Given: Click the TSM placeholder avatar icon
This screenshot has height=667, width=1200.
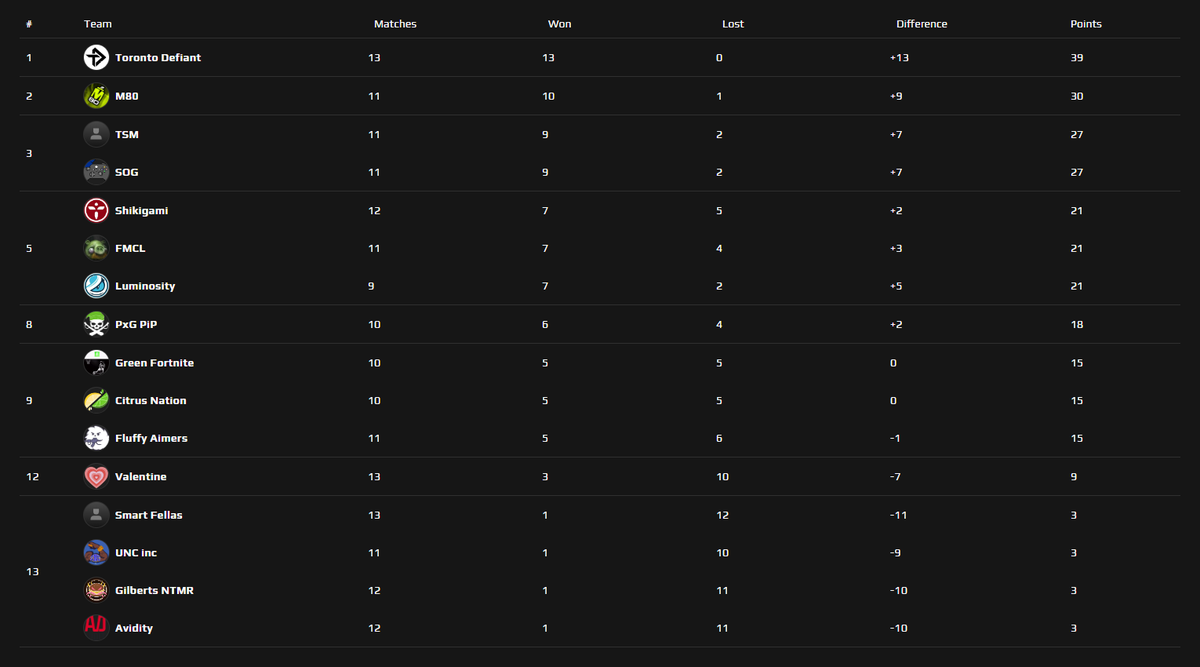Looking at the screenshot, I should 96,134.
